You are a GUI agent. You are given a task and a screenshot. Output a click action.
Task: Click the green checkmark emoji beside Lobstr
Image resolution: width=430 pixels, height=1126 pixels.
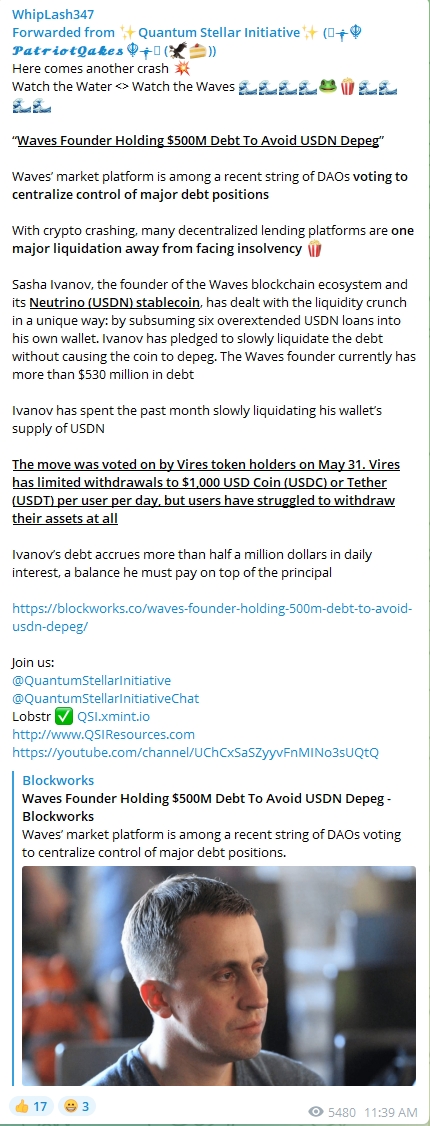pyautogui.click(x=64, y=716)
